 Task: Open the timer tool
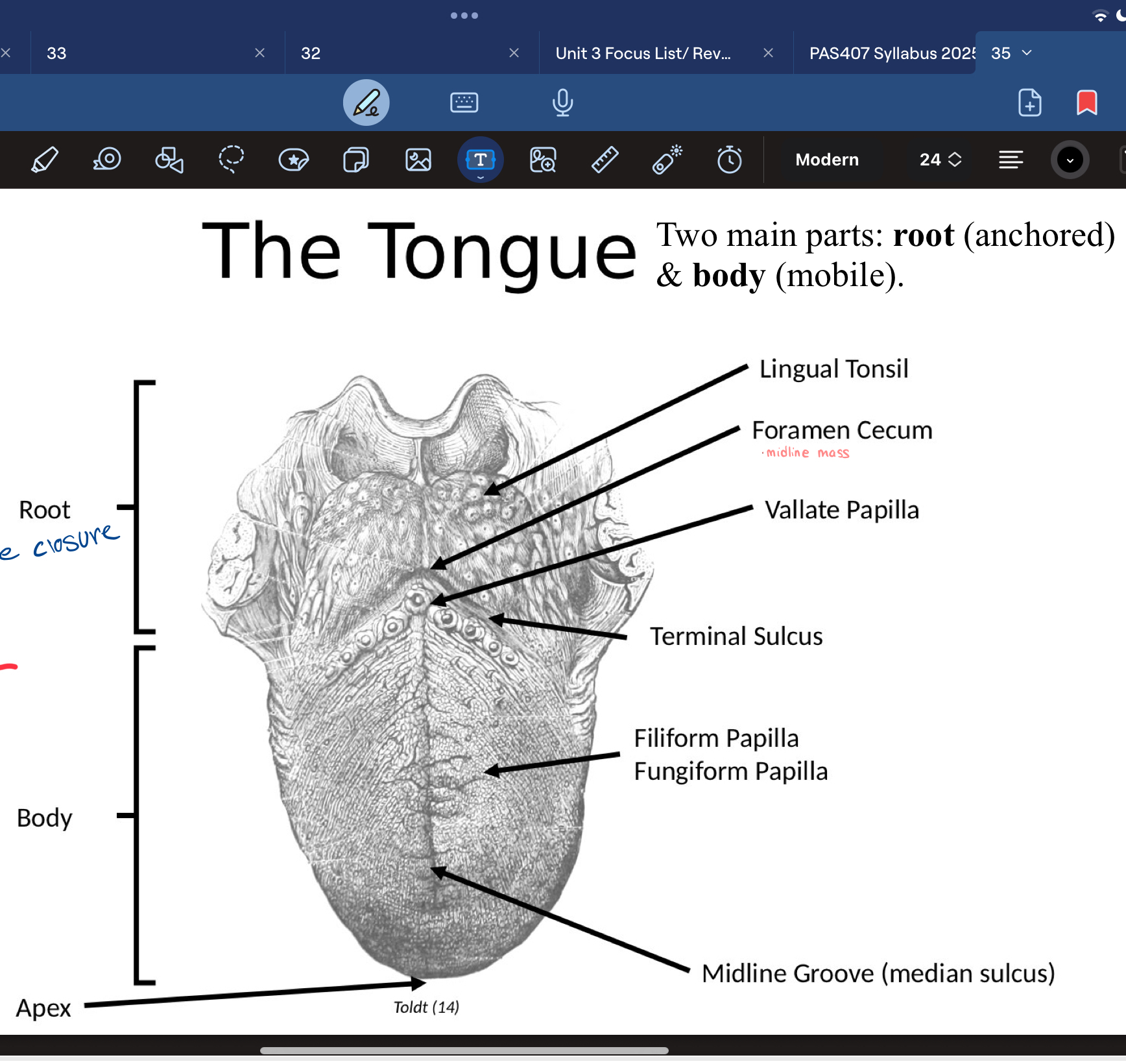click(730, 160)
